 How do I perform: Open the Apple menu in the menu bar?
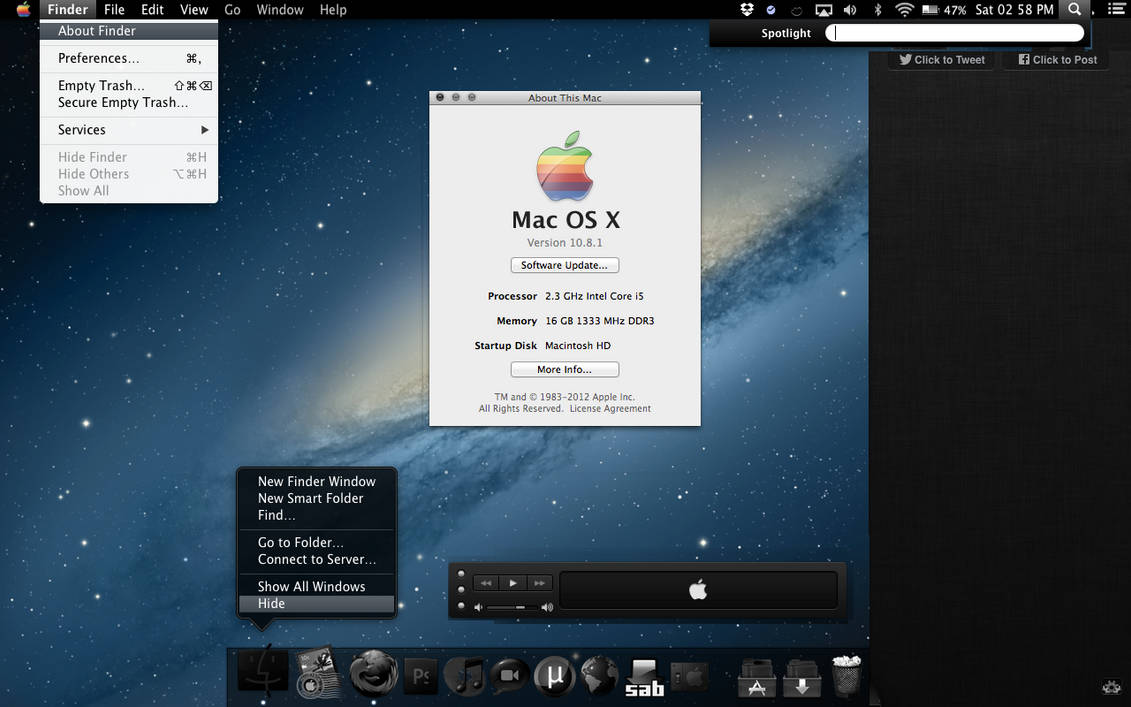pyautogui.click(x=24, y=9)
